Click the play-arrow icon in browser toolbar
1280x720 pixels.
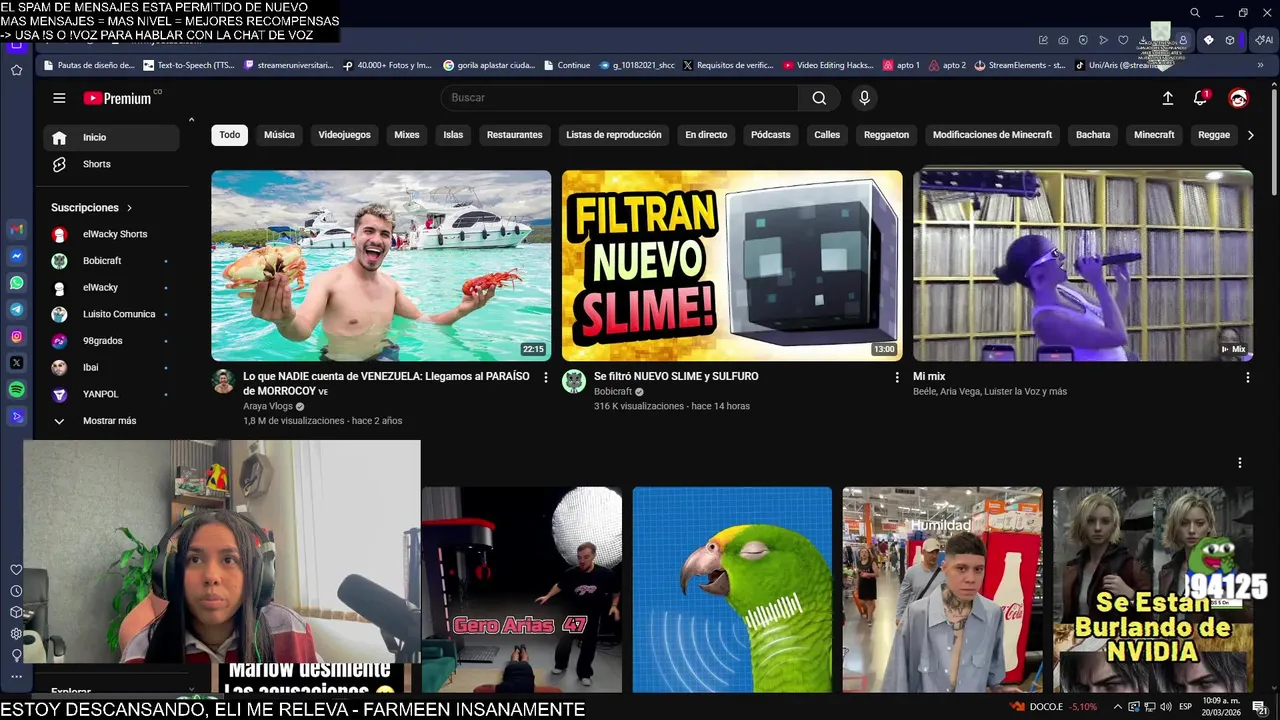coord(1103,40)
